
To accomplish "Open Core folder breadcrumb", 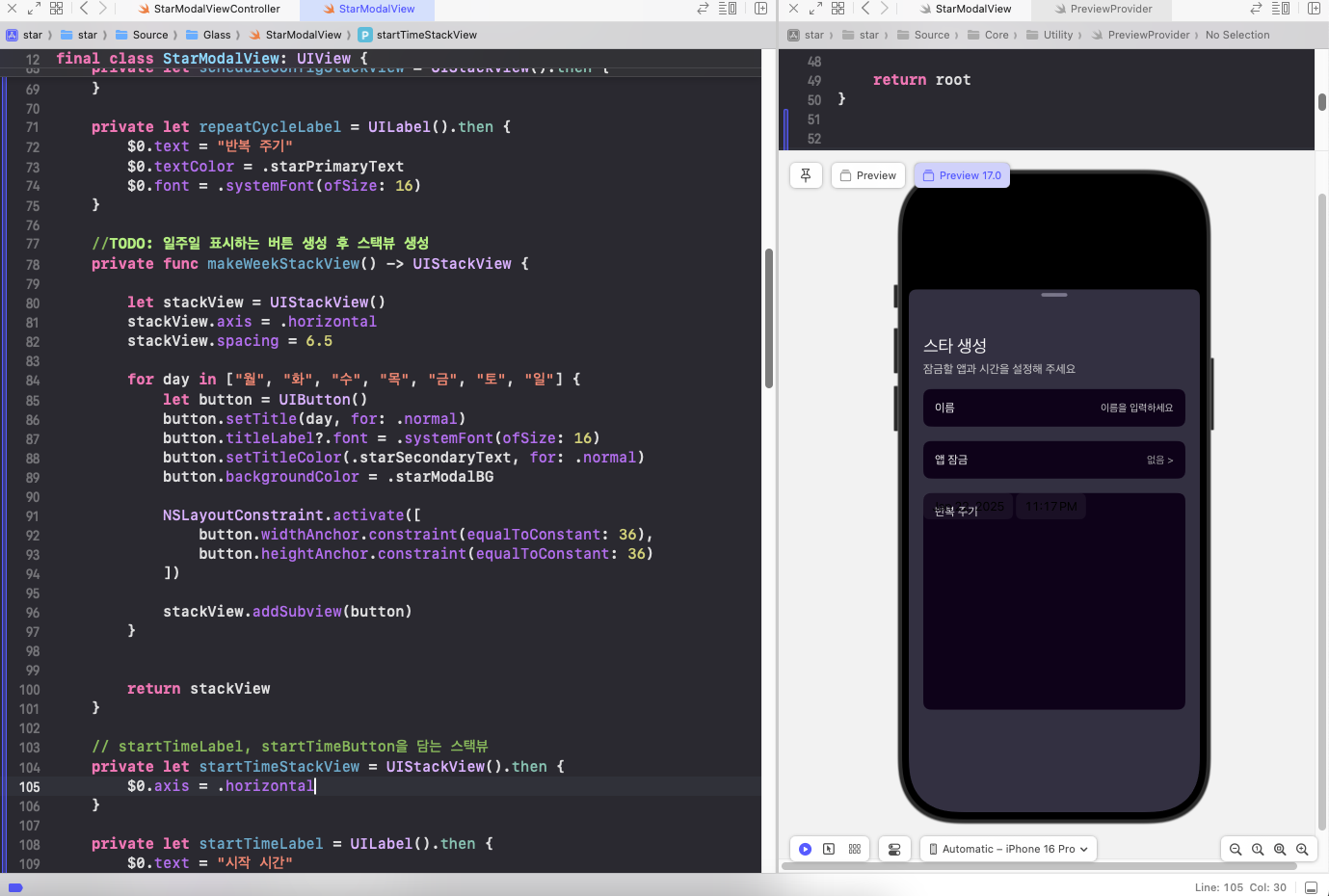I will (989, 35).
